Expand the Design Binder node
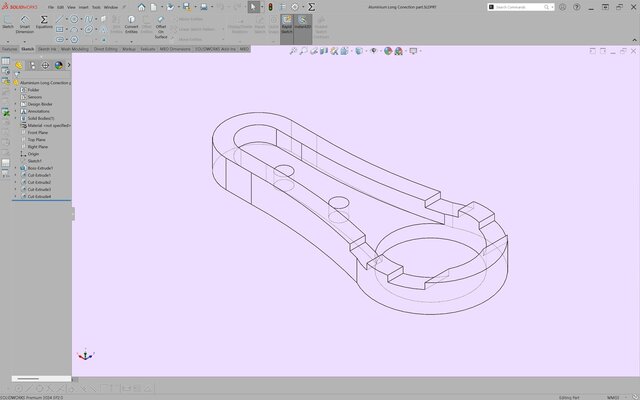The width and height of the screenshot is (640, 400). coord(16,104)
